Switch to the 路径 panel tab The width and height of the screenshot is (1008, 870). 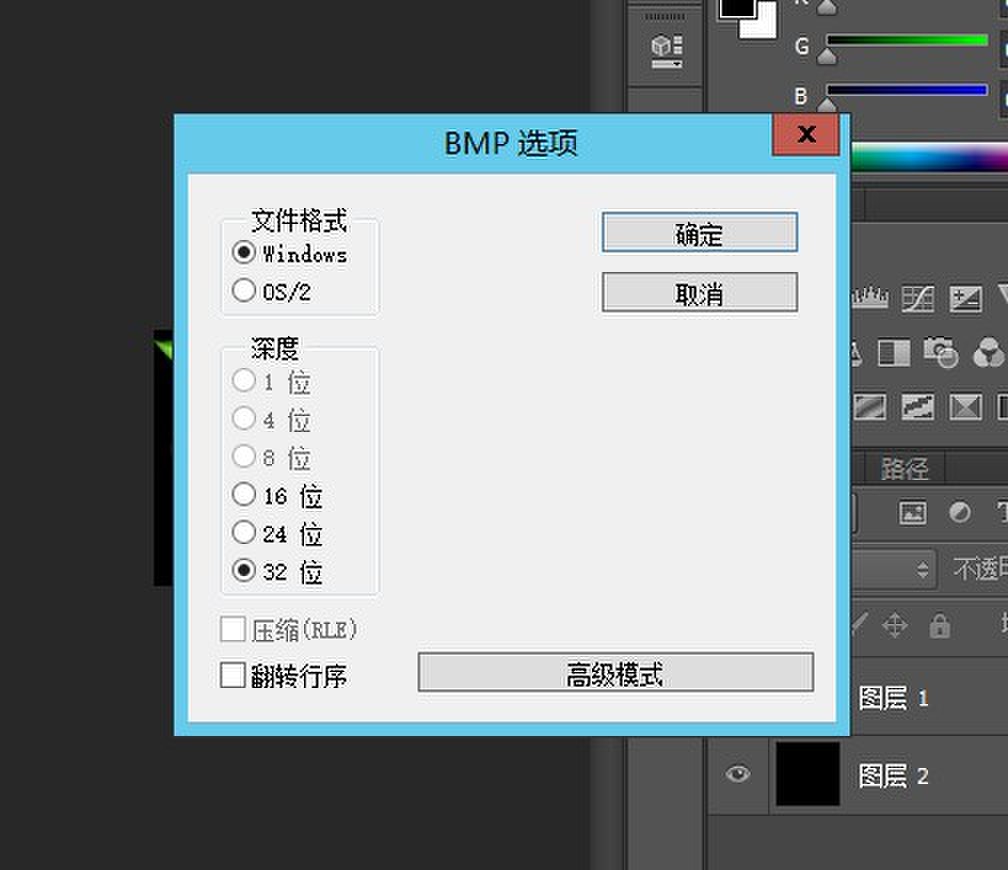[x=904, y=465]
